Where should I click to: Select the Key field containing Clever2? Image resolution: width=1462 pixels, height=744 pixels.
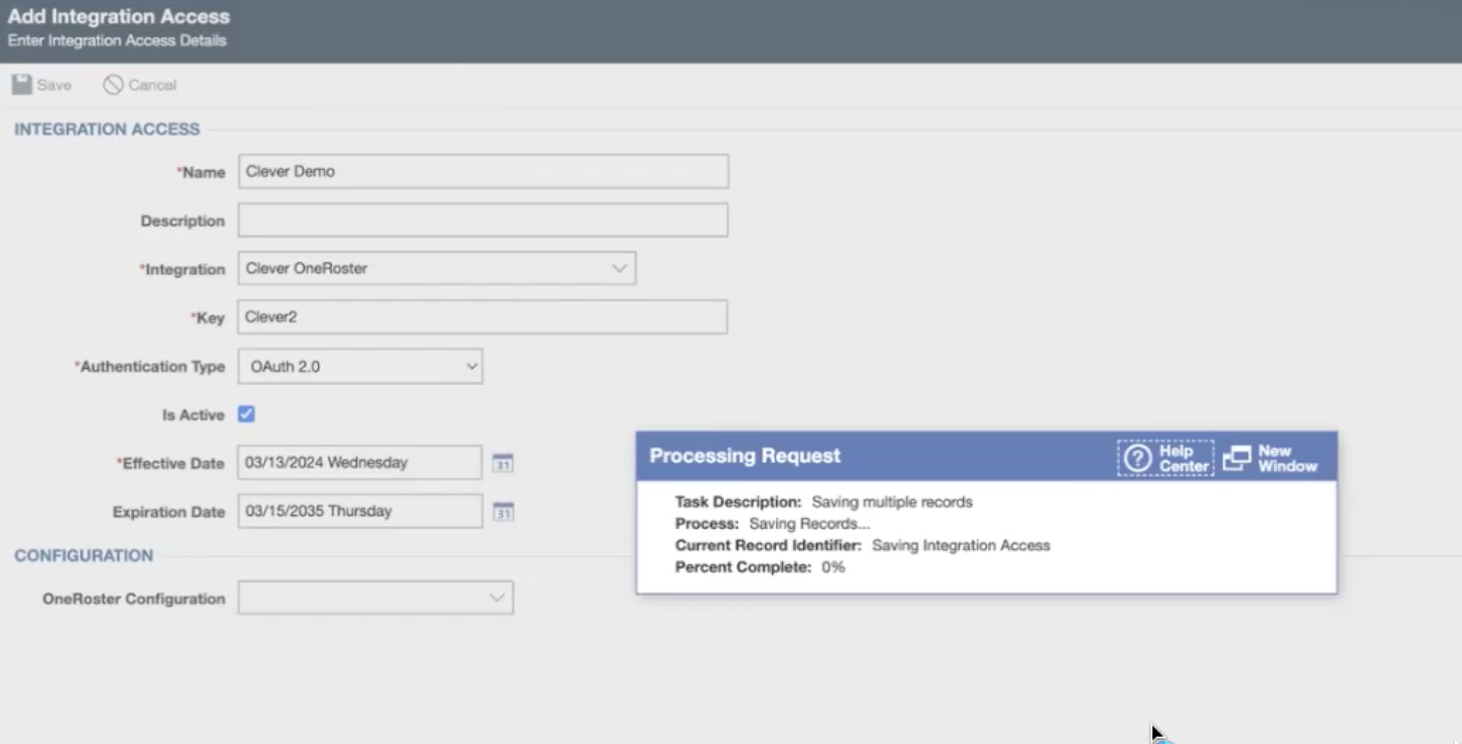click(x=483, y=317)
